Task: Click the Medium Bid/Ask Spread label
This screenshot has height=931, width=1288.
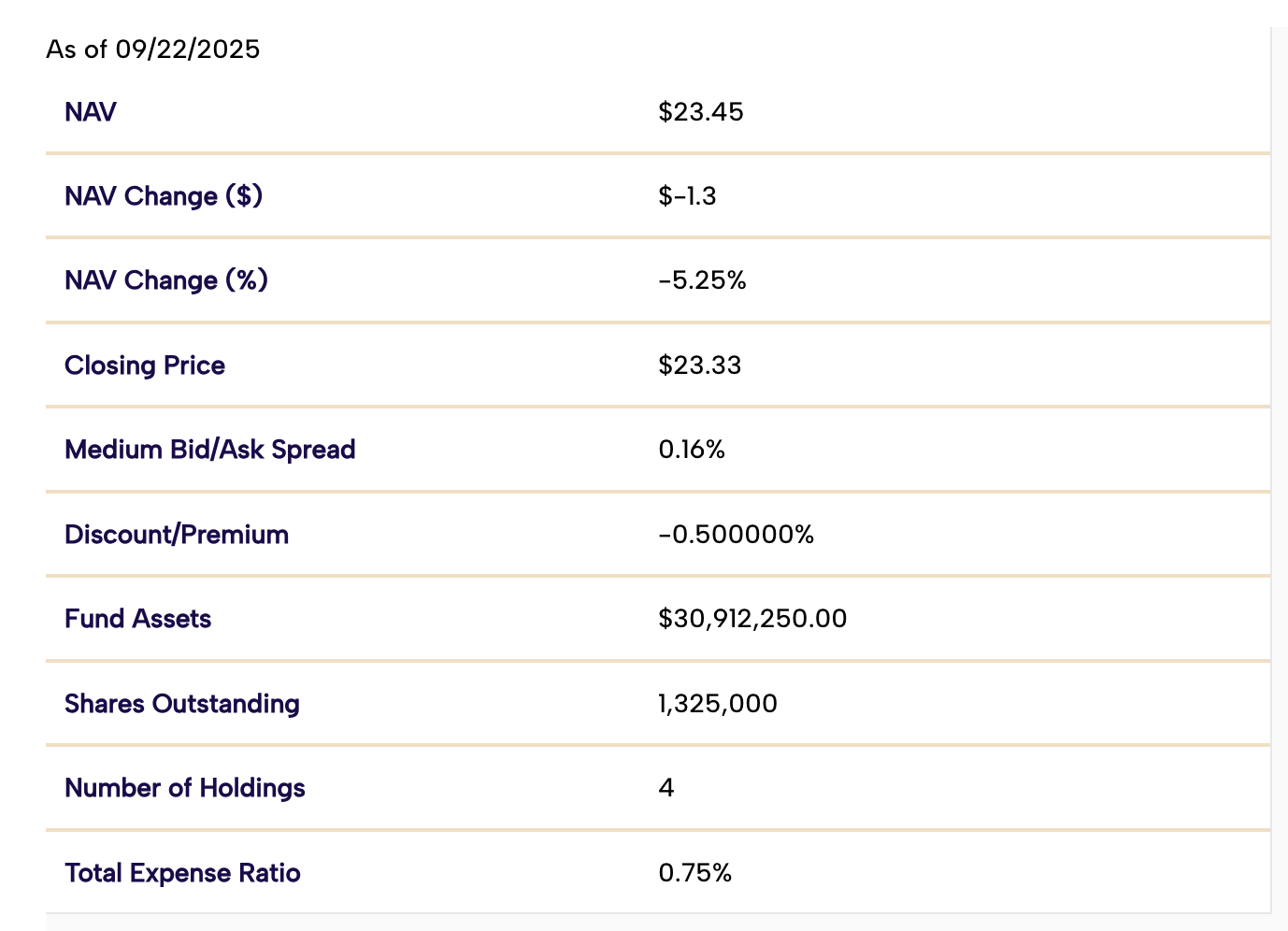Action: tap(210, 450)
